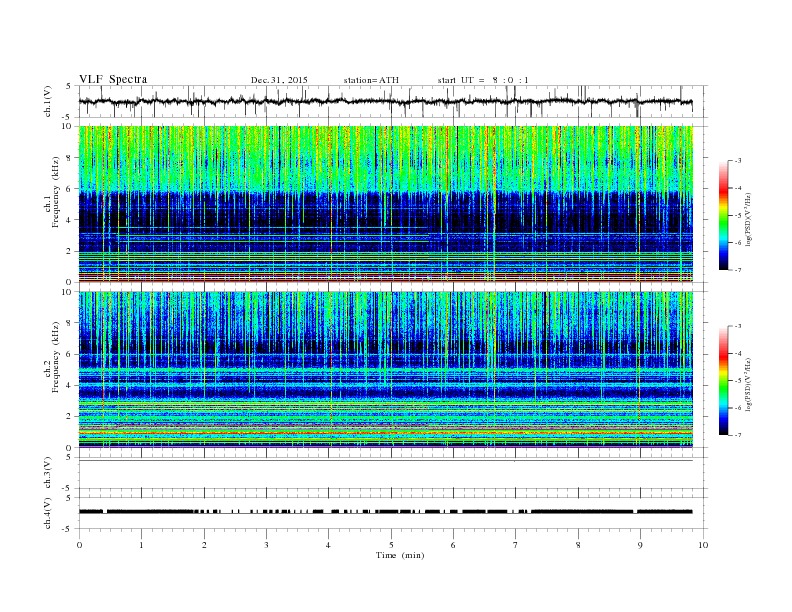Click the "start UT = 8 : 0 : 1" text

pos(483,80)
